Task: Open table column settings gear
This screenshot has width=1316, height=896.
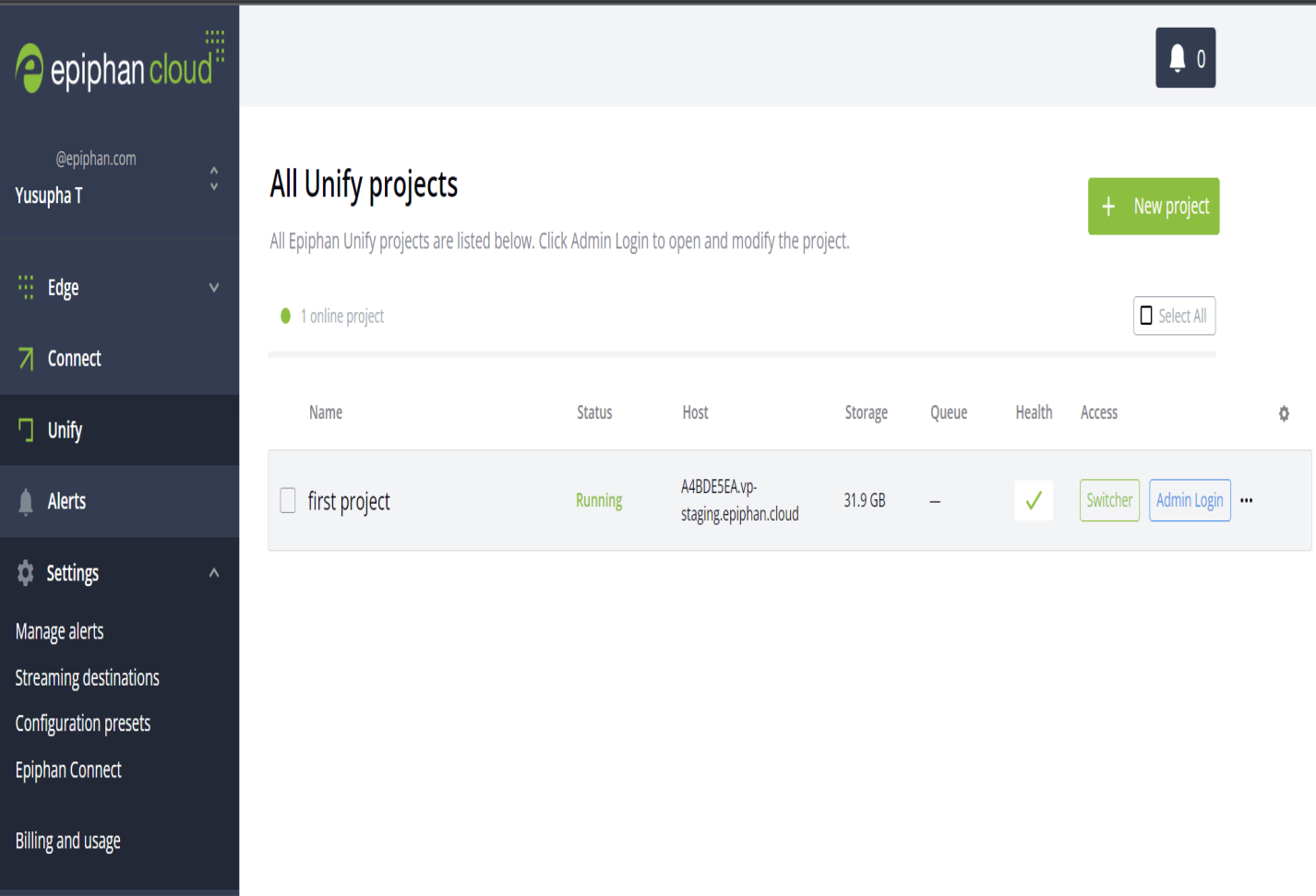Action: pyautogui.click(x=1284, y=413)
